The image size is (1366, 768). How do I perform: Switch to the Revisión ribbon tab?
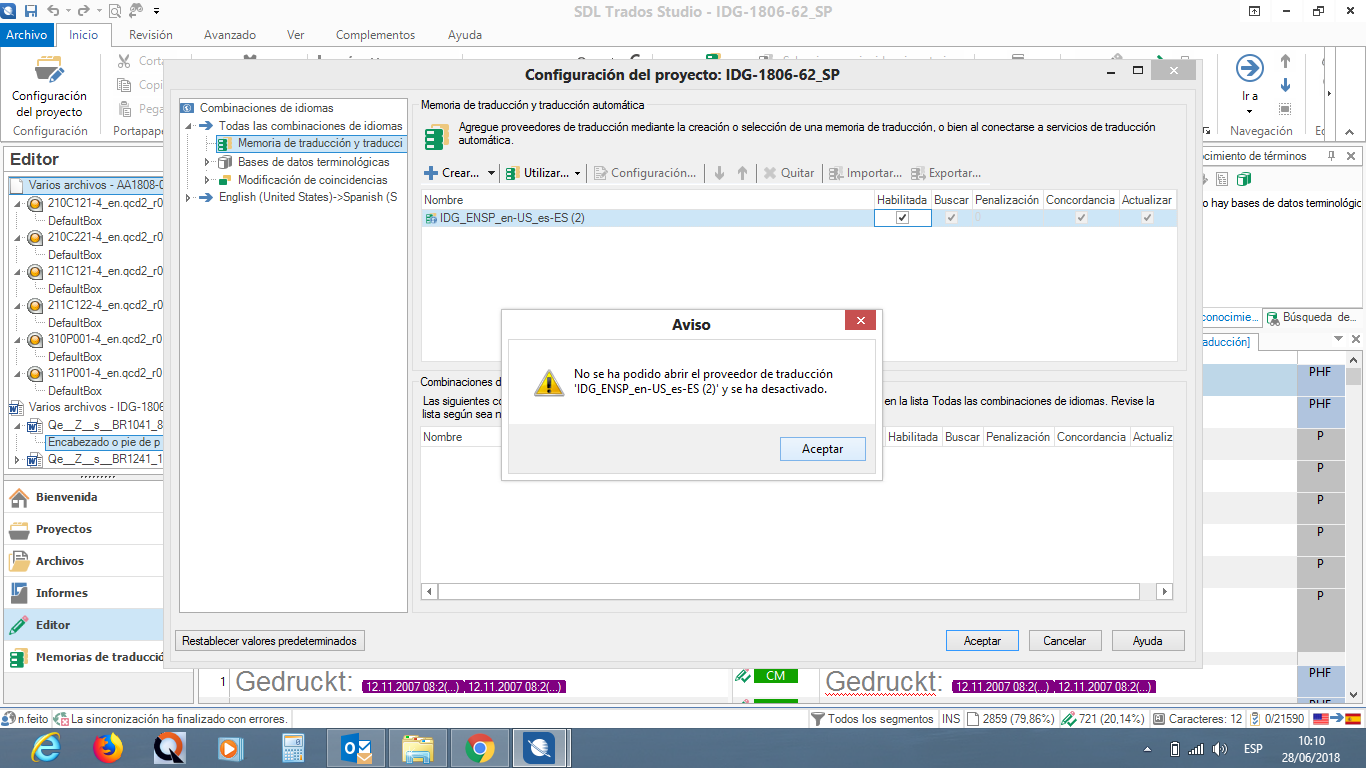tap(151, 34)
